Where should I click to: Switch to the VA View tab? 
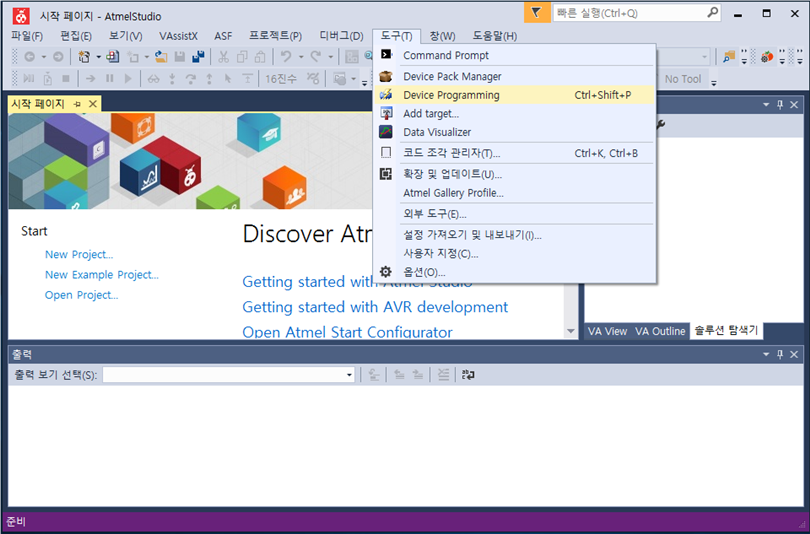[608, 331]
